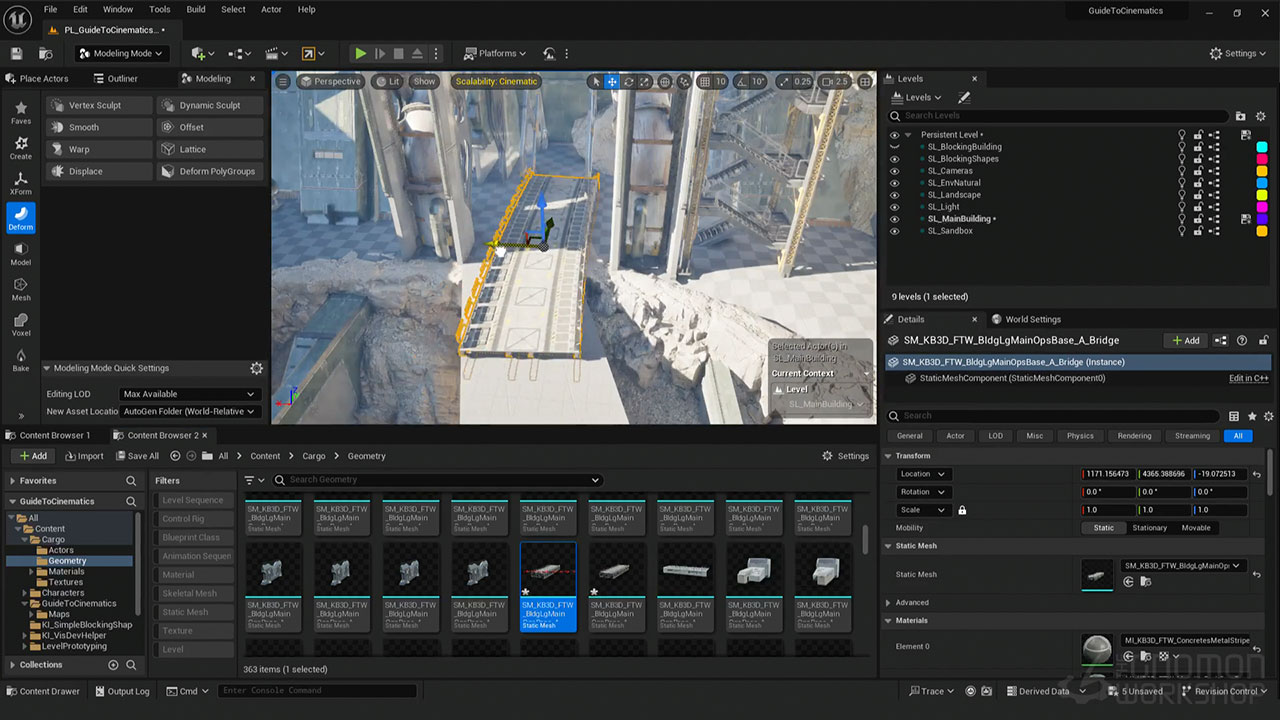The image size is (1280, 720).
Task: Click the Add button in Details panel
Action: (1185, 340)
